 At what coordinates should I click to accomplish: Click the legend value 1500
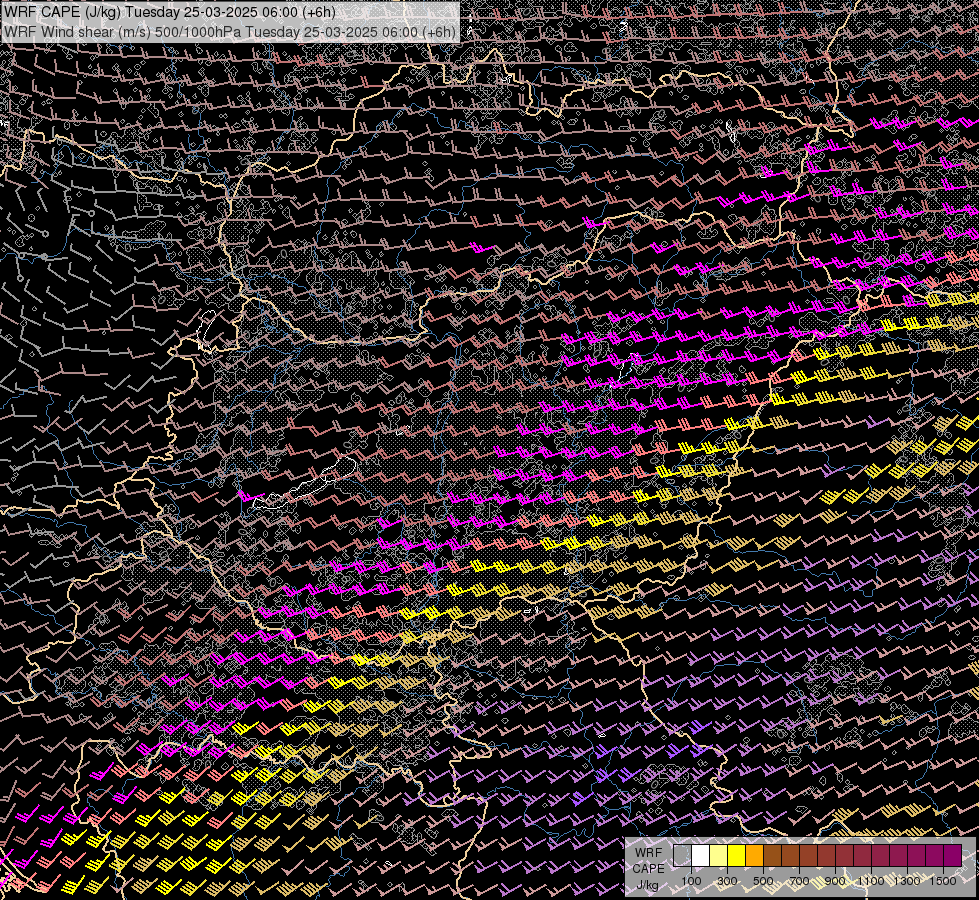pyautogui.click(x=943, y=881)
